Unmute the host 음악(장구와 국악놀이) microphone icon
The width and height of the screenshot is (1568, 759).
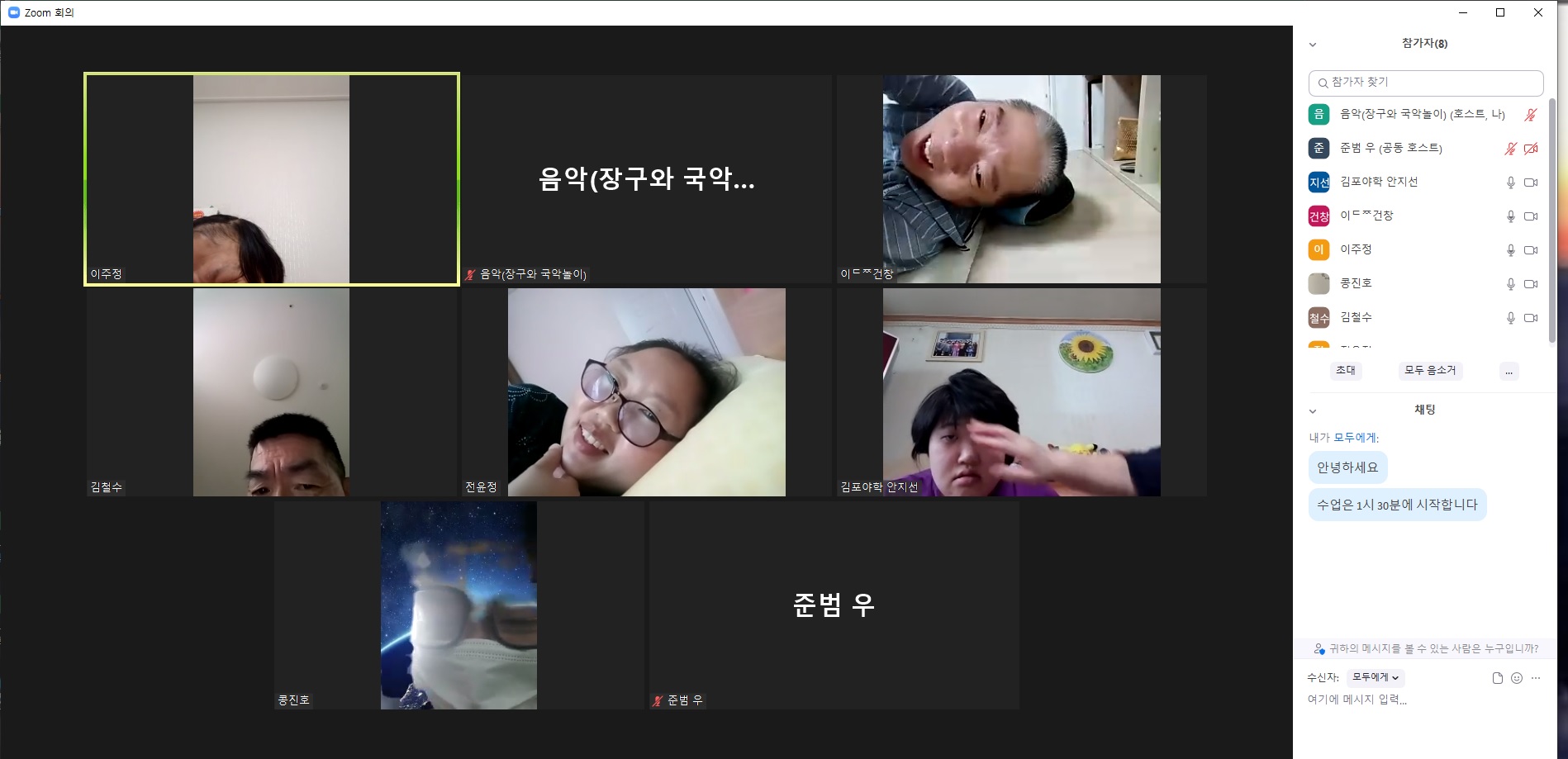point(1530,115)
